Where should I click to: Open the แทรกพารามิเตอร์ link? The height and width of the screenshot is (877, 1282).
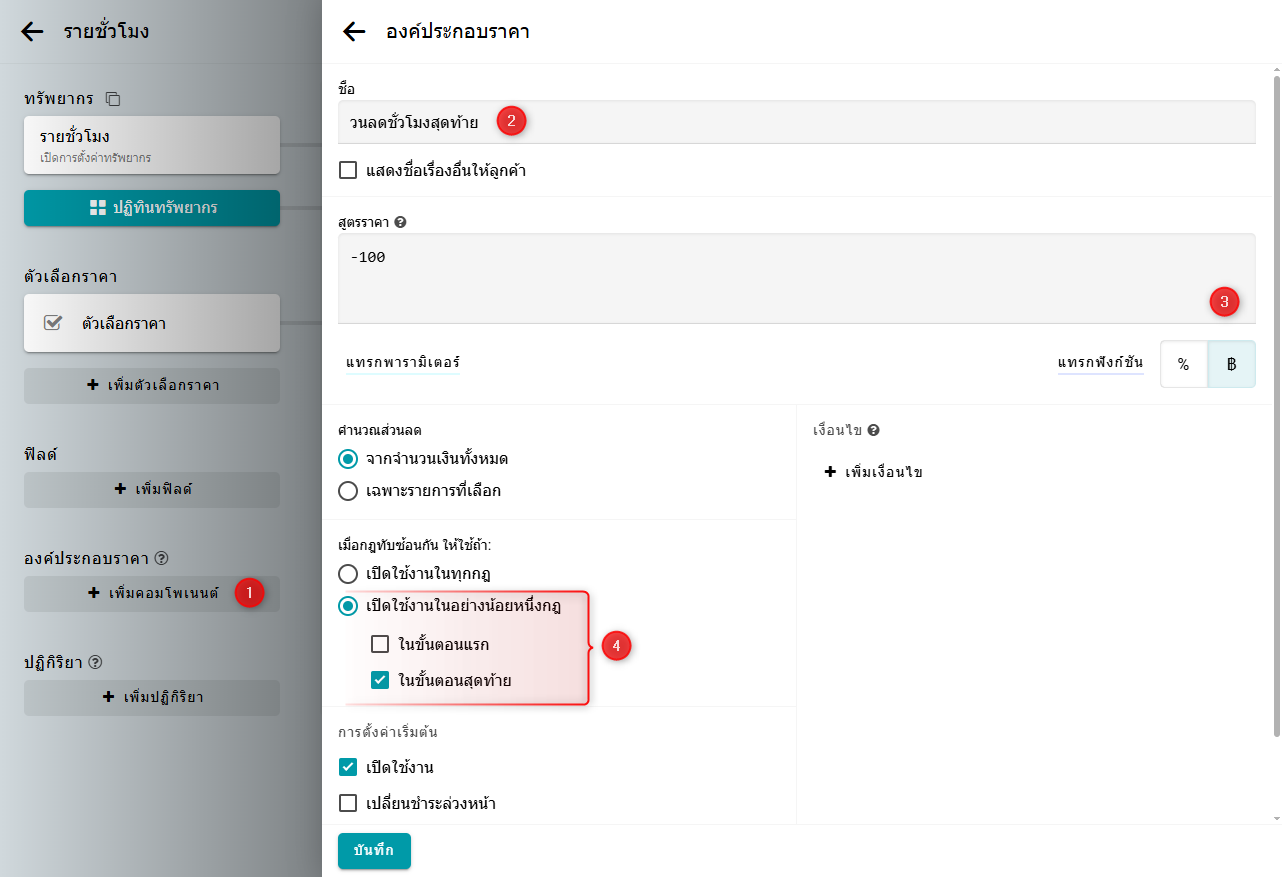coord(402,363)
